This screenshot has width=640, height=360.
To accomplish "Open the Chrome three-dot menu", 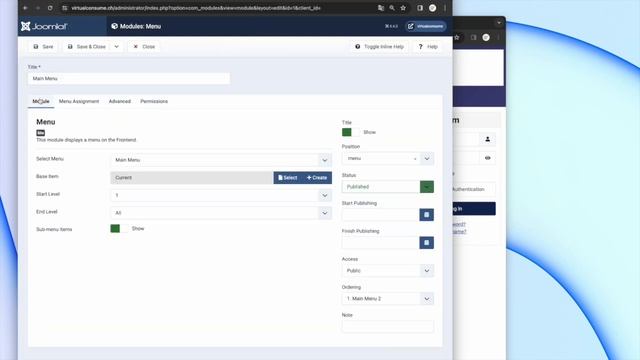I will point(445,8).
